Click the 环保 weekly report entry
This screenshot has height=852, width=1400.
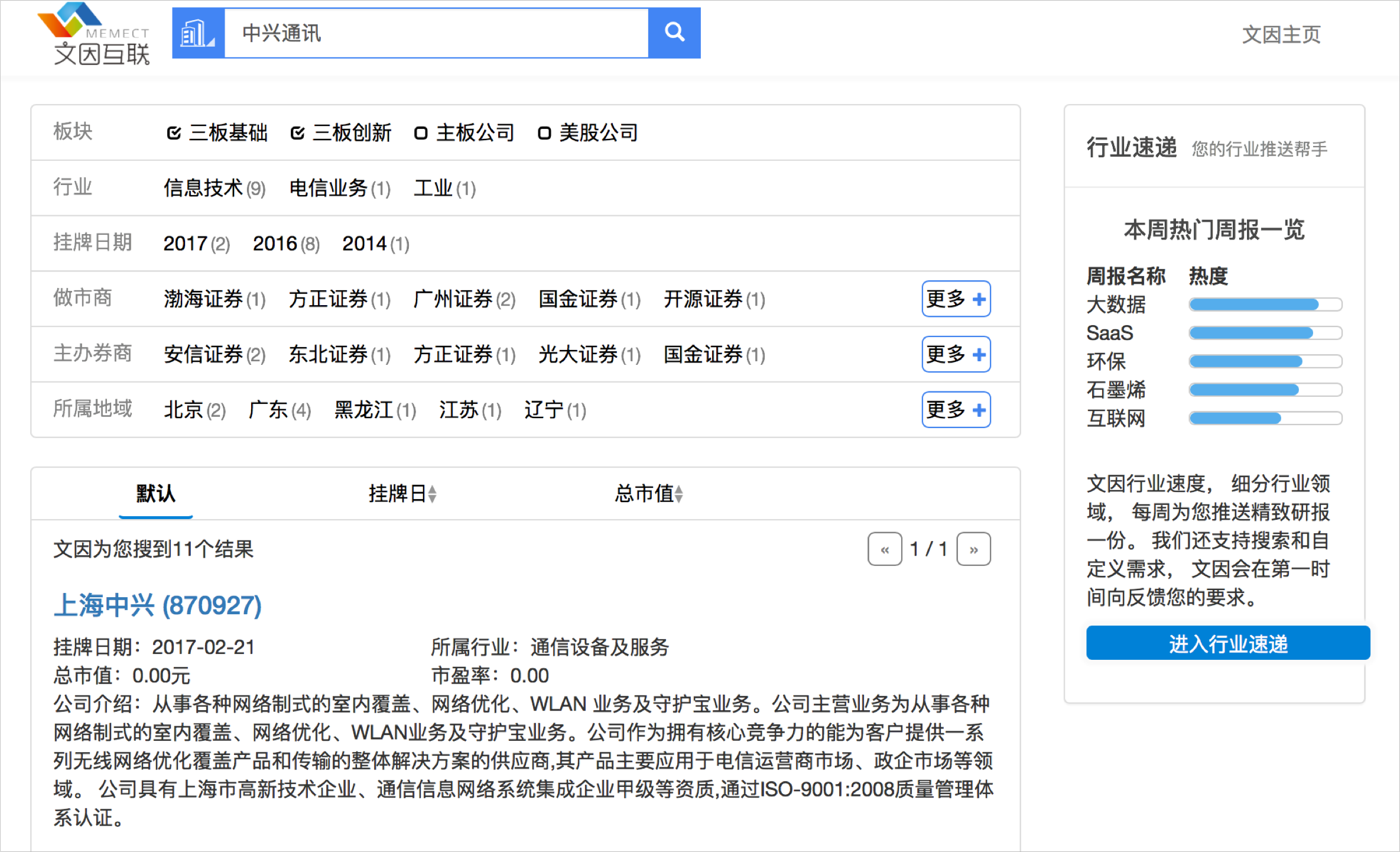[x=1106, y=361]
